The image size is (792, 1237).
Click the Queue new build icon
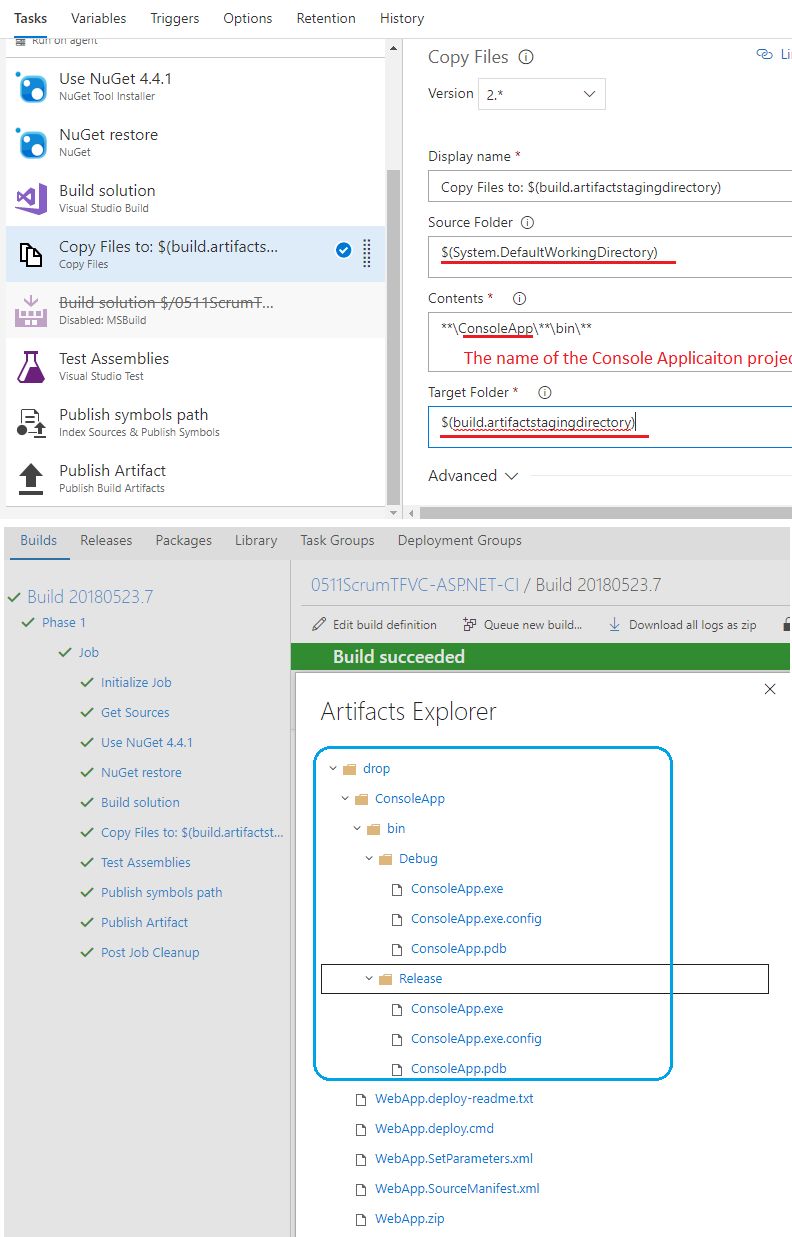coord(470,624)
